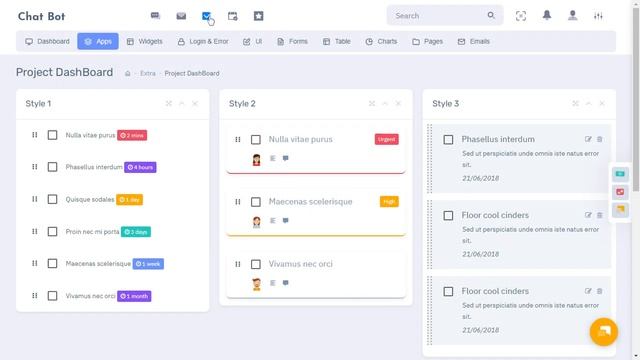The width and height of the screenshot is (640, 360).
Task: Open the chat icon in the header
Action: (155, 16)
